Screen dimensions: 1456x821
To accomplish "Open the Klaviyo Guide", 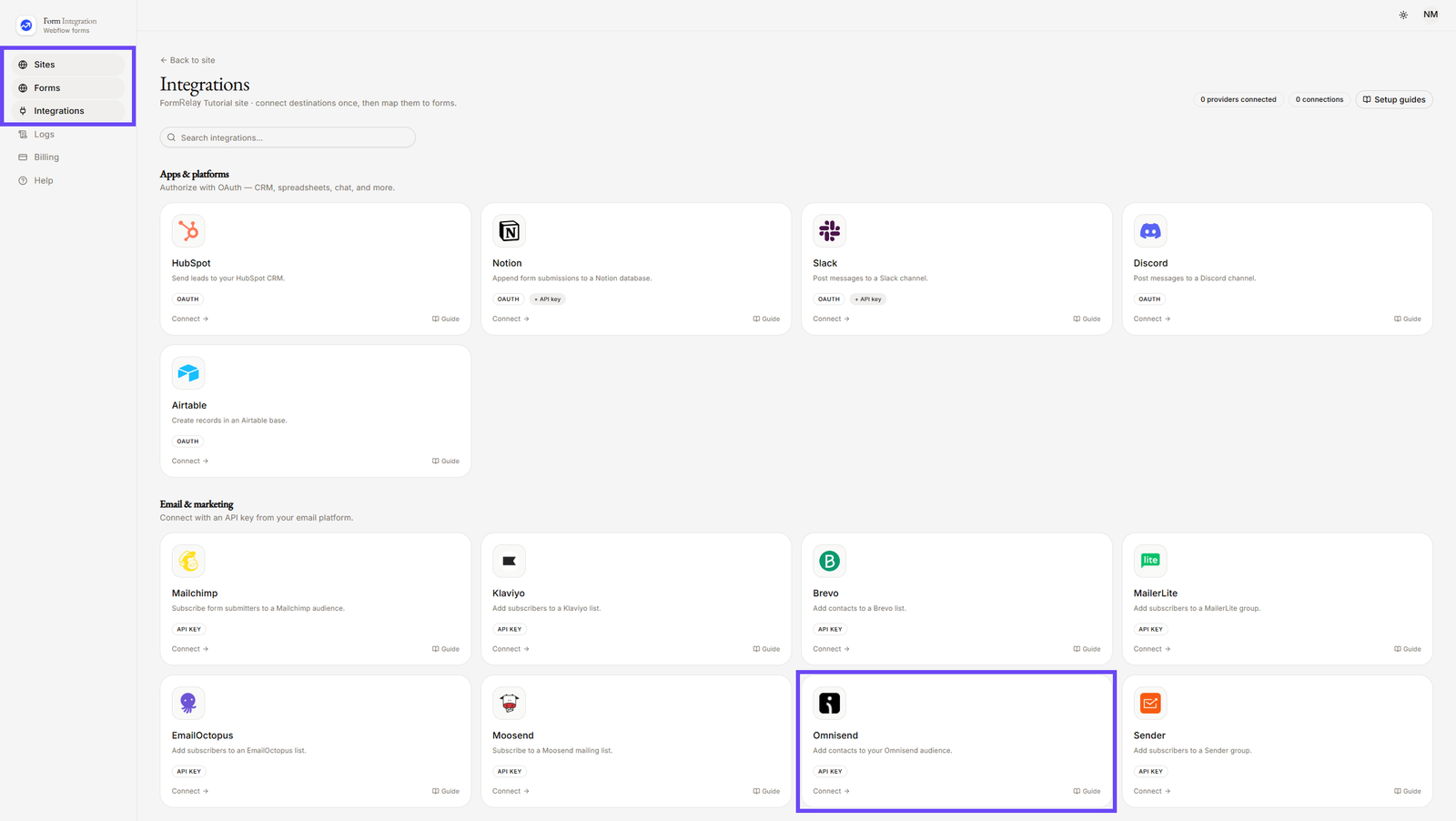I will click(x=766, y=649).
